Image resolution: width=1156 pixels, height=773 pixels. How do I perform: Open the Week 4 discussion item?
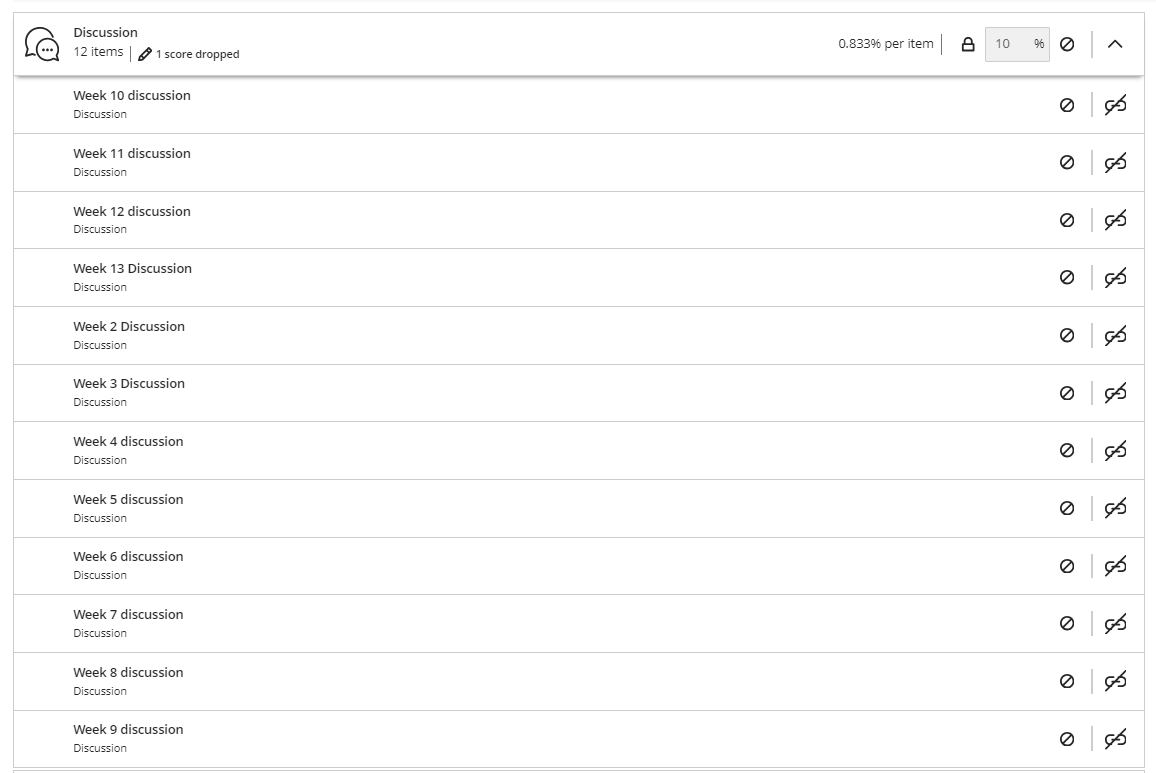click(128, 442)
